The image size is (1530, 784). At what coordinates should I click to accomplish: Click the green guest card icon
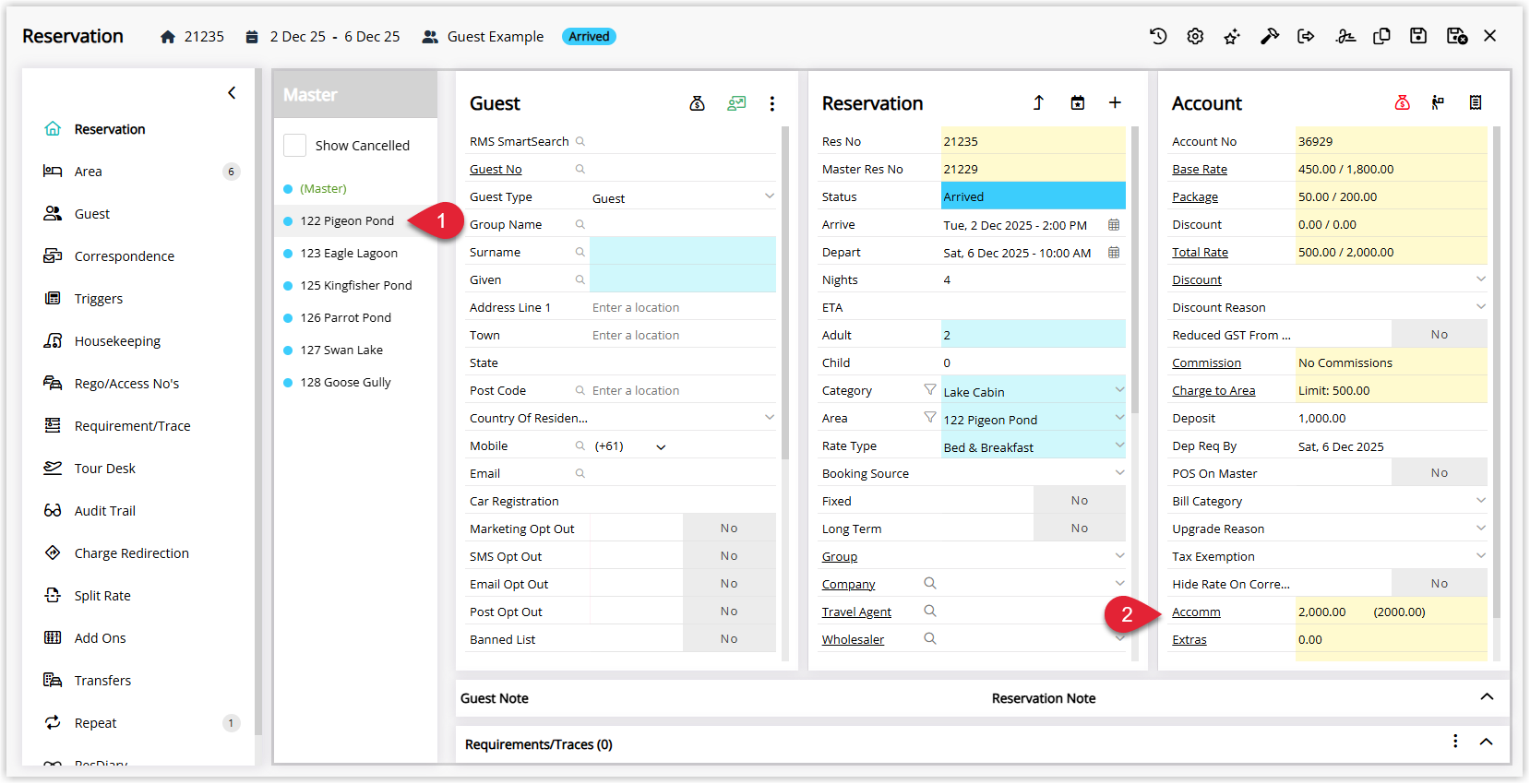736,103
